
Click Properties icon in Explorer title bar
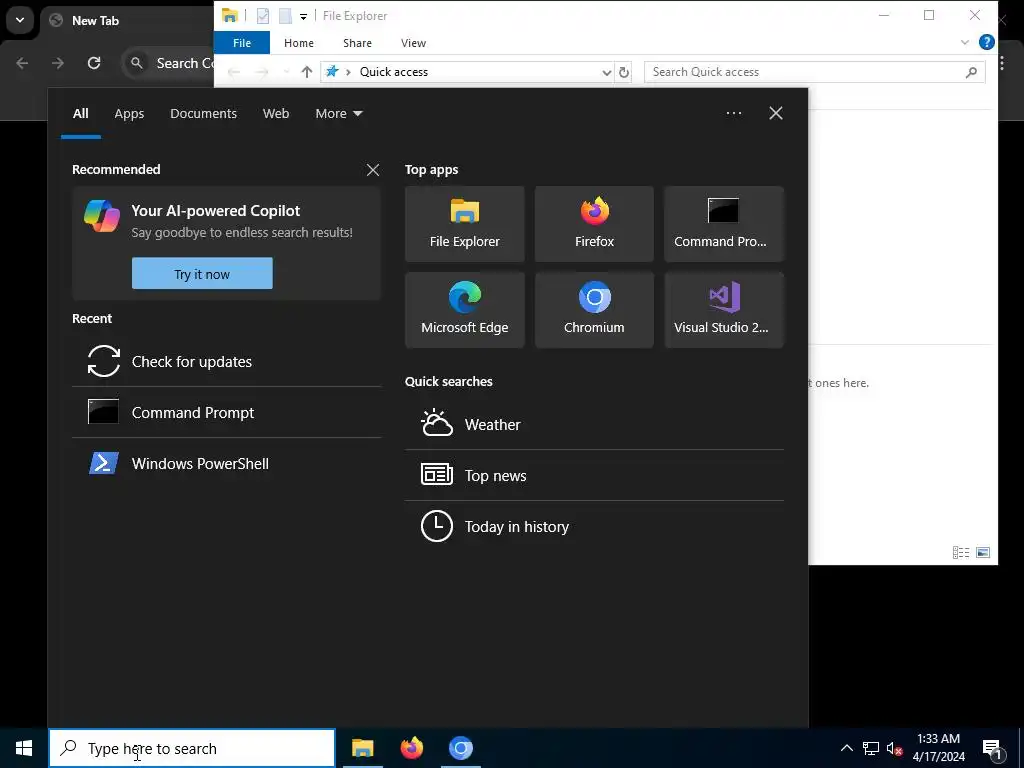263,16
